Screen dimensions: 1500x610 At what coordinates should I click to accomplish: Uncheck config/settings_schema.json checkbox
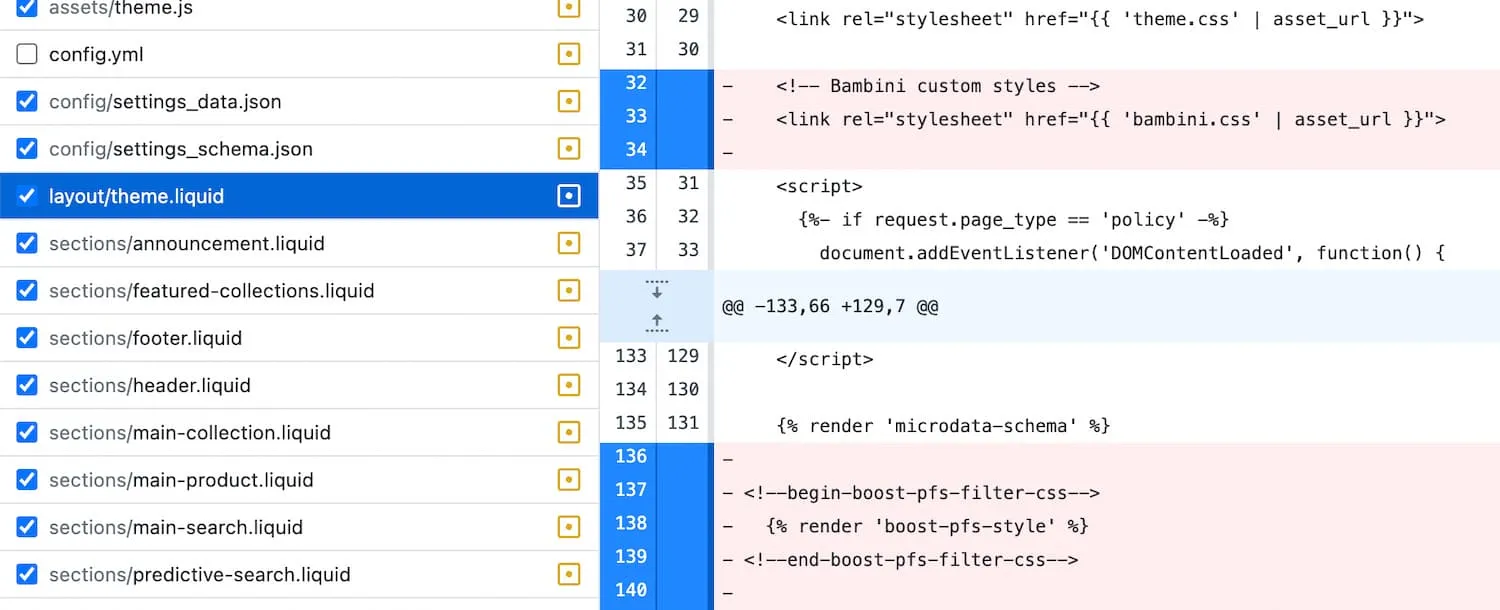click(x=27, y=149)
